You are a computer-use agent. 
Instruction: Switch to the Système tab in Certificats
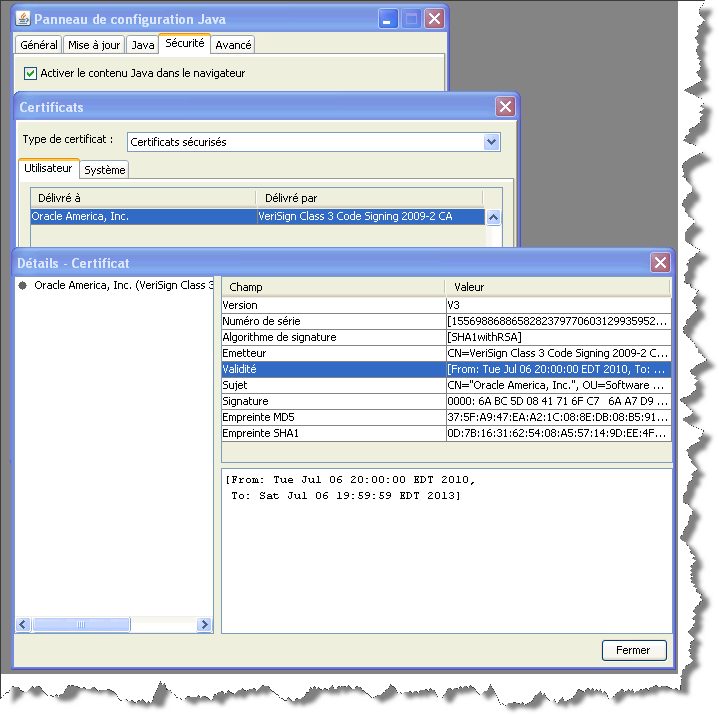[105, 170]
